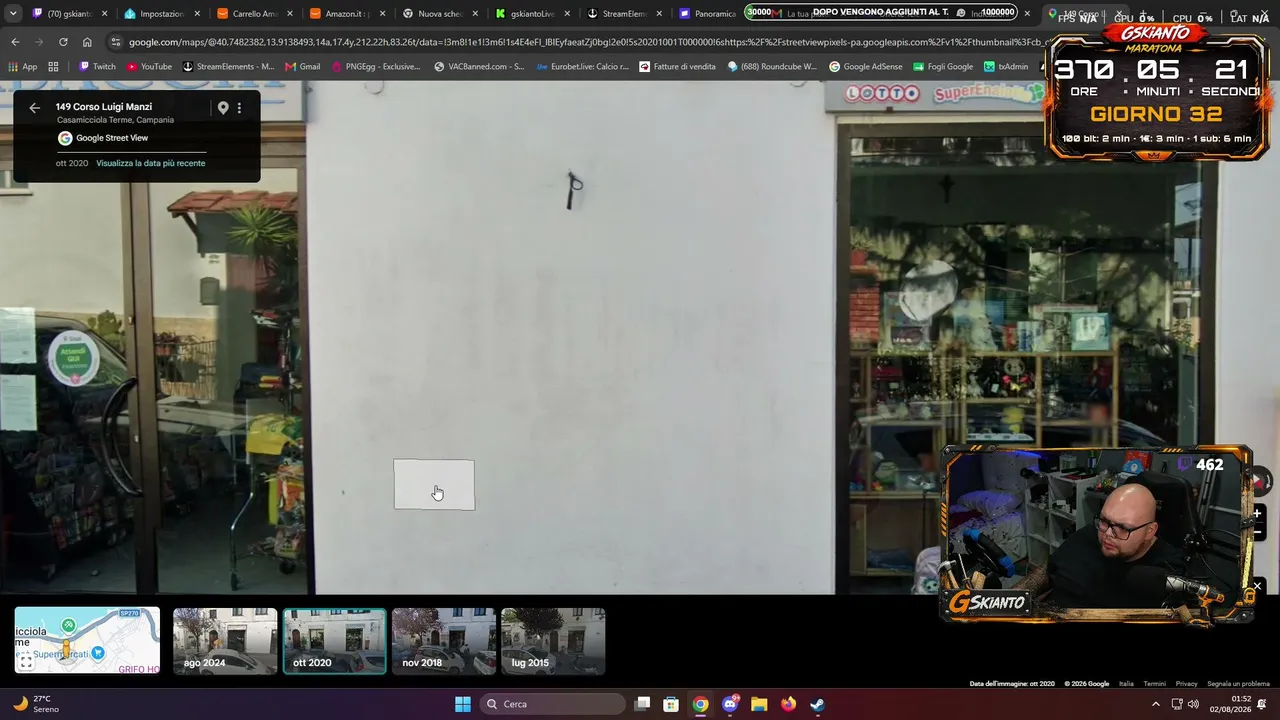Switch to the StreamElements tab
The image size is (1280, 720).
click(x=623, y=14)
